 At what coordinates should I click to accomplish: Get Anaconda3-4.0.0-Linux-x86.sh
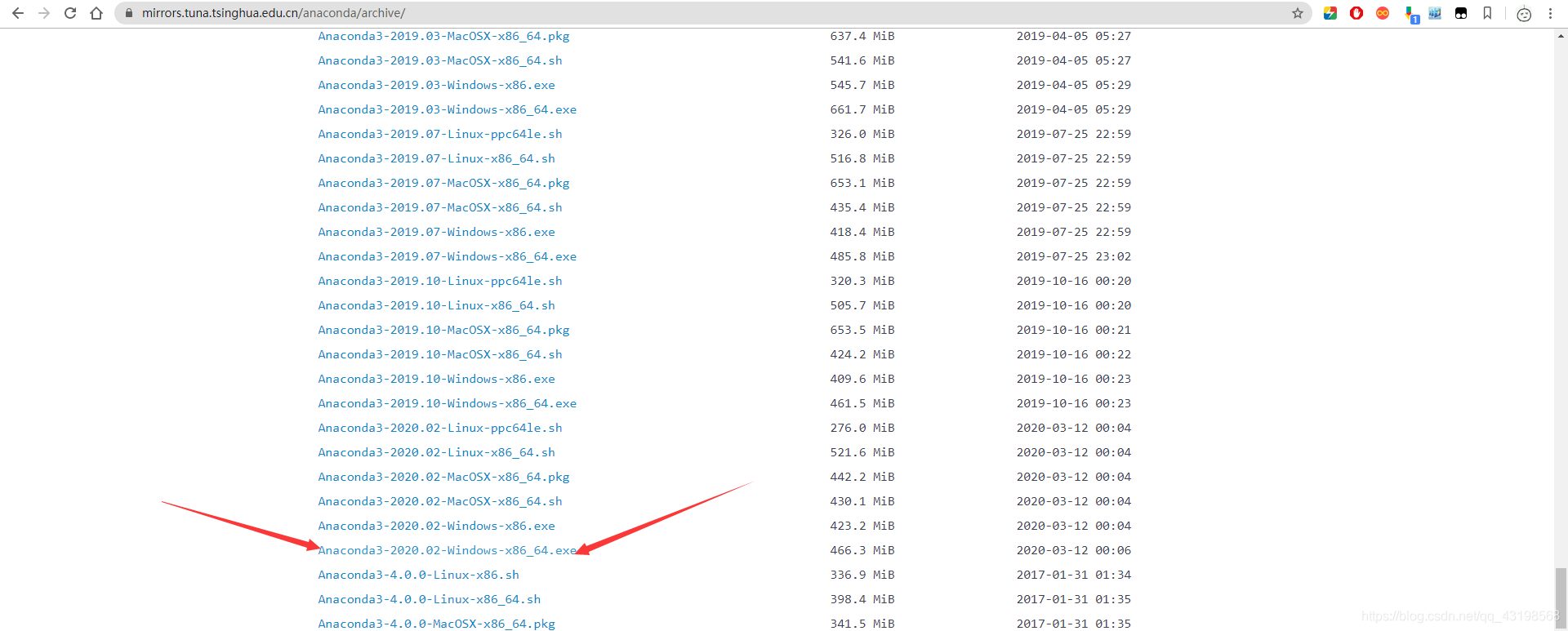[418, 575]
